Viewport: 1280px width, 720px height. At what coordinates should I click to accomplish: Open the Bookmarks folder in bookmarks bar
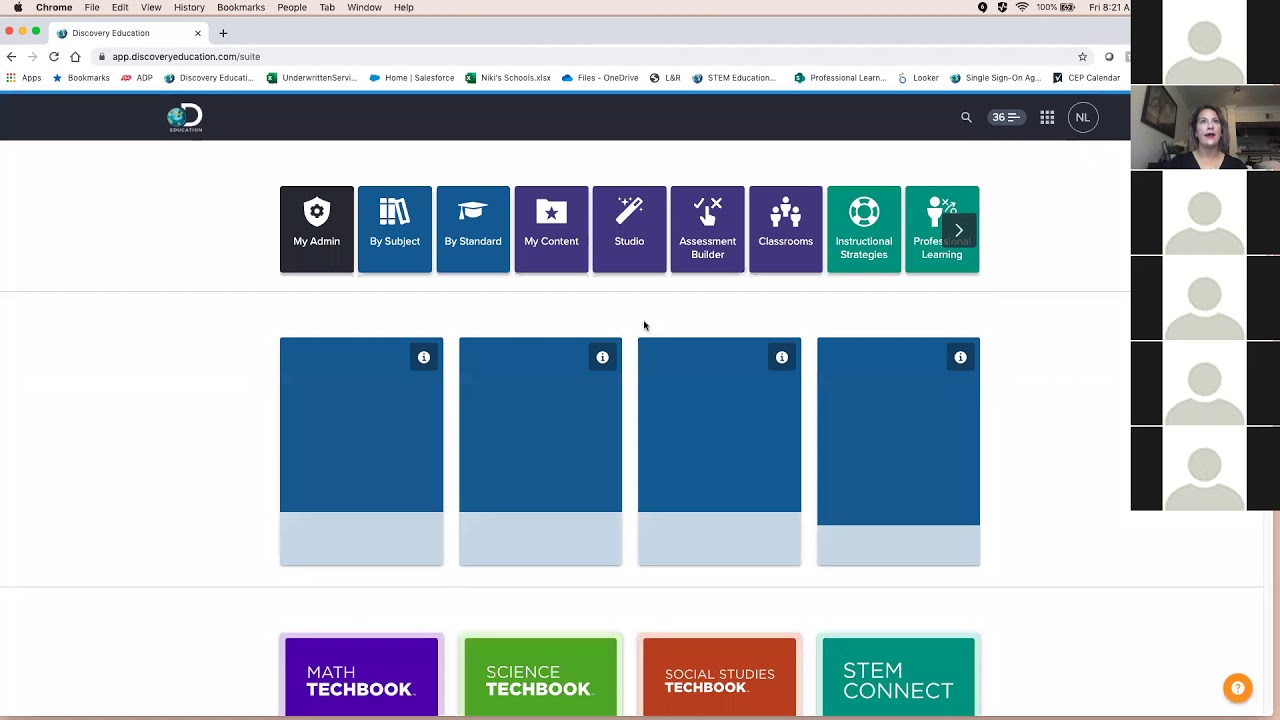coord(81,78)
